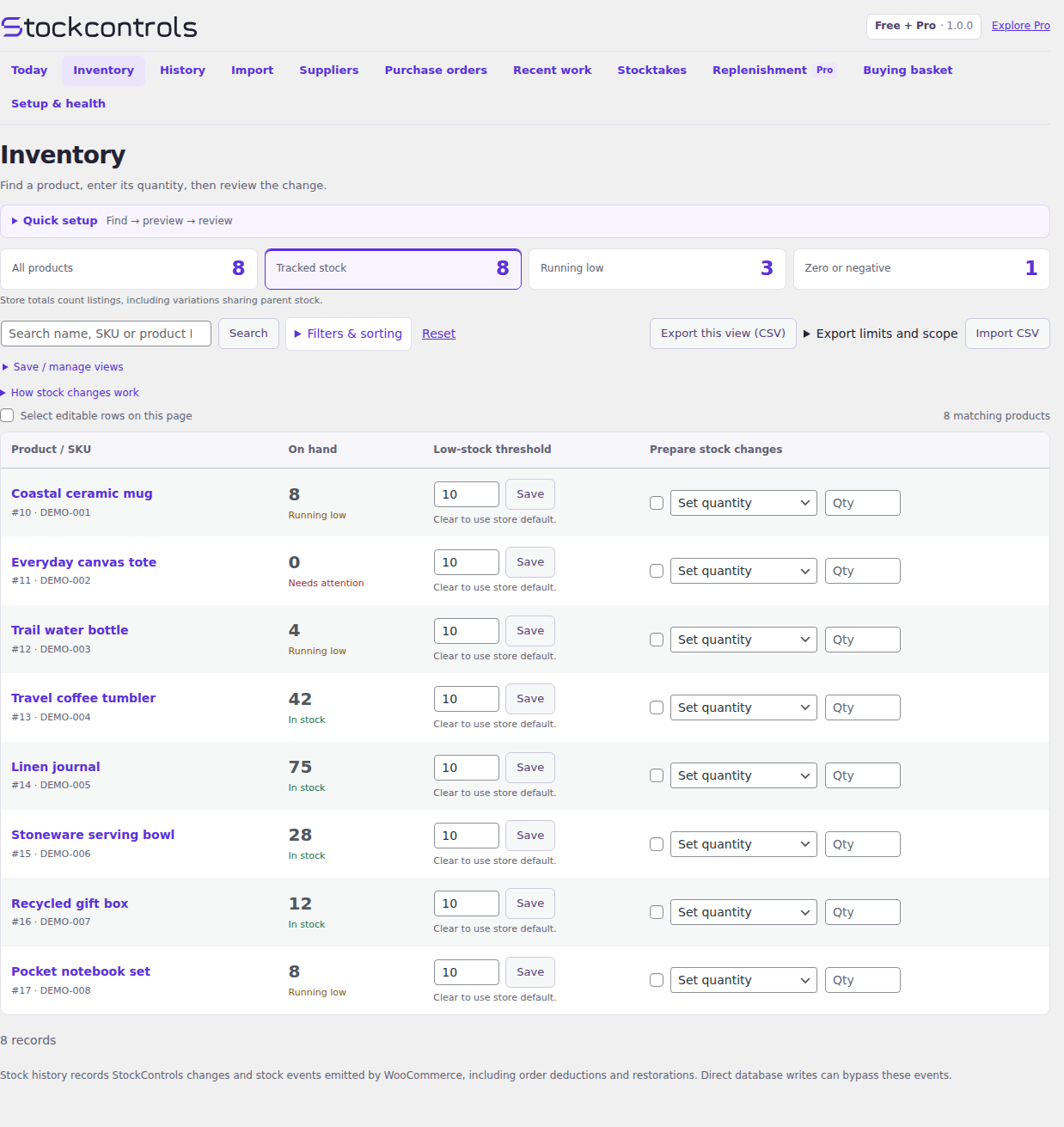
Task: Switch to the Import tab
Action: coord(252,70)
